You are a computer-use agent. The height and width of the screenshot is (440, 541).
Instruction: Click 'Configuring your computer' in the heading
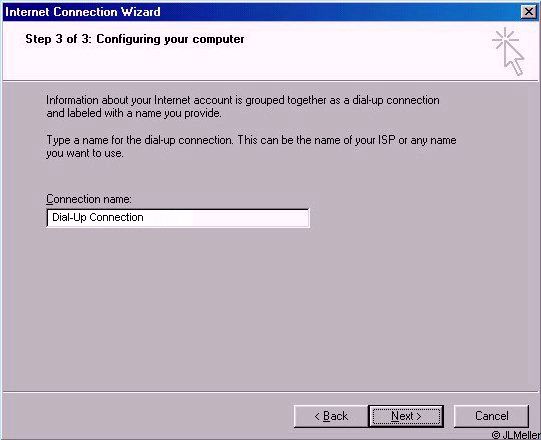170,39
